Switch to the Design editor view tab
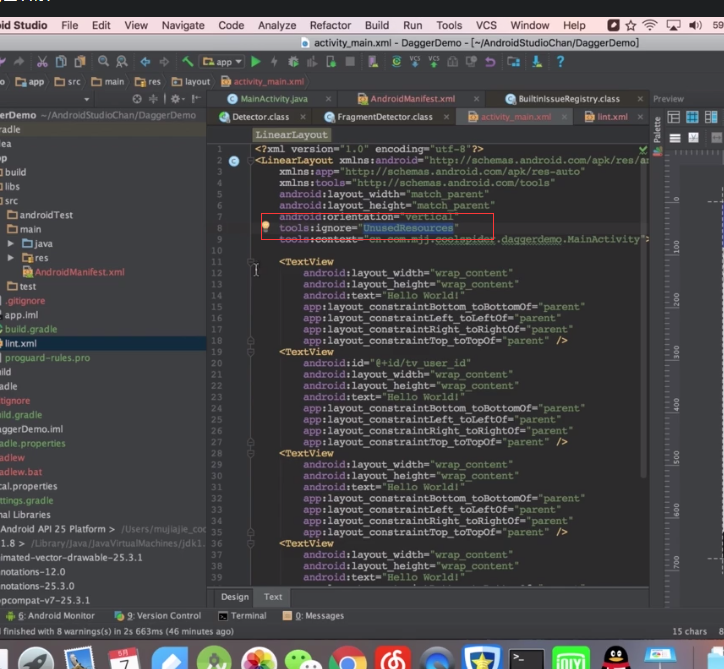Image resolution: width=724 pixels, height=669 pixels. click(235, 597)
